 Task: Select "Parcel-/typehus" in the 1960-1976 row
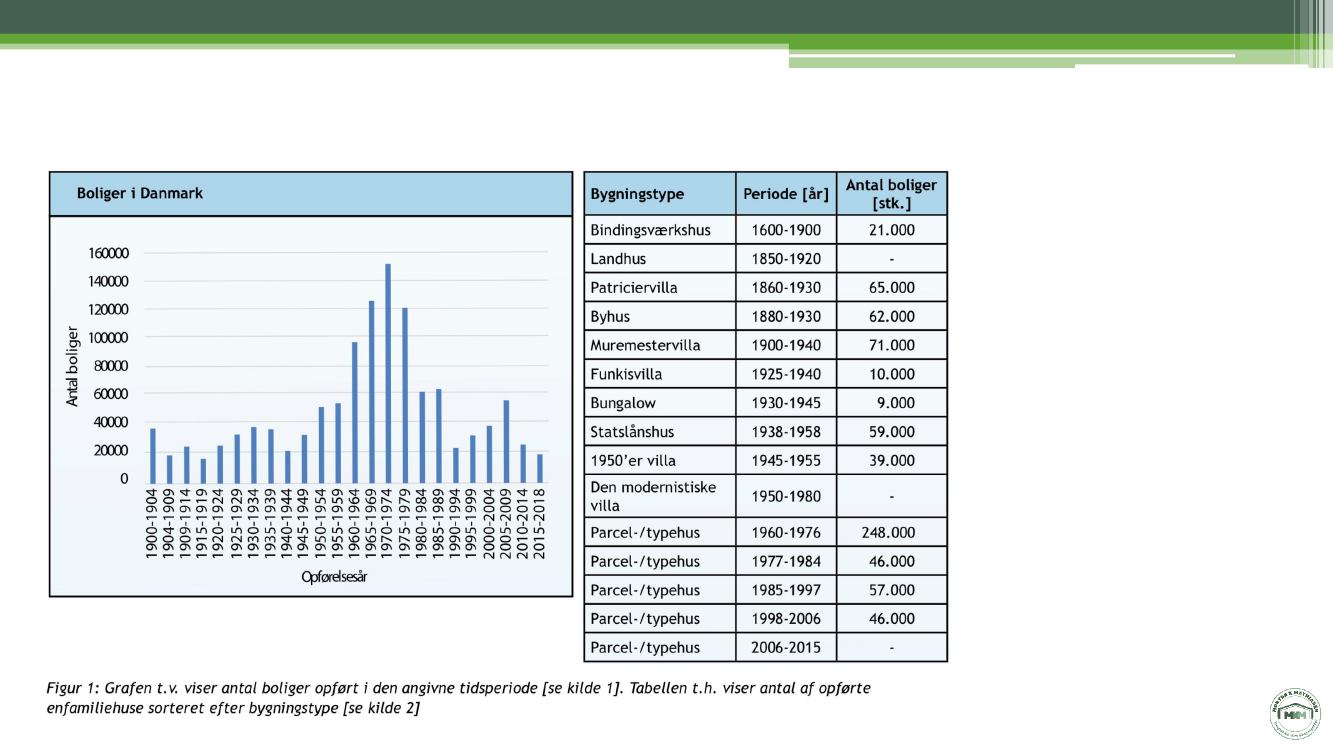pos(660,533)
